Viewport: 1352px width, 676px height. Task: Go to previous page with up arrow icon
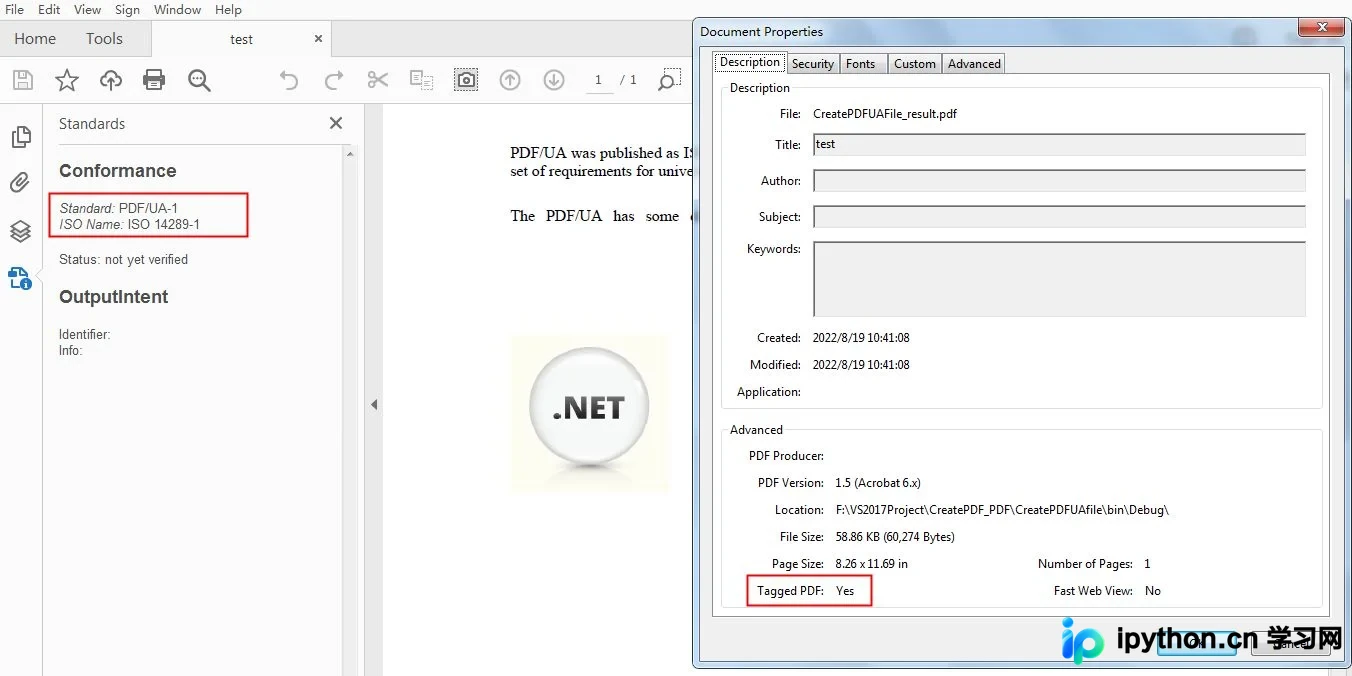(510, 80)
